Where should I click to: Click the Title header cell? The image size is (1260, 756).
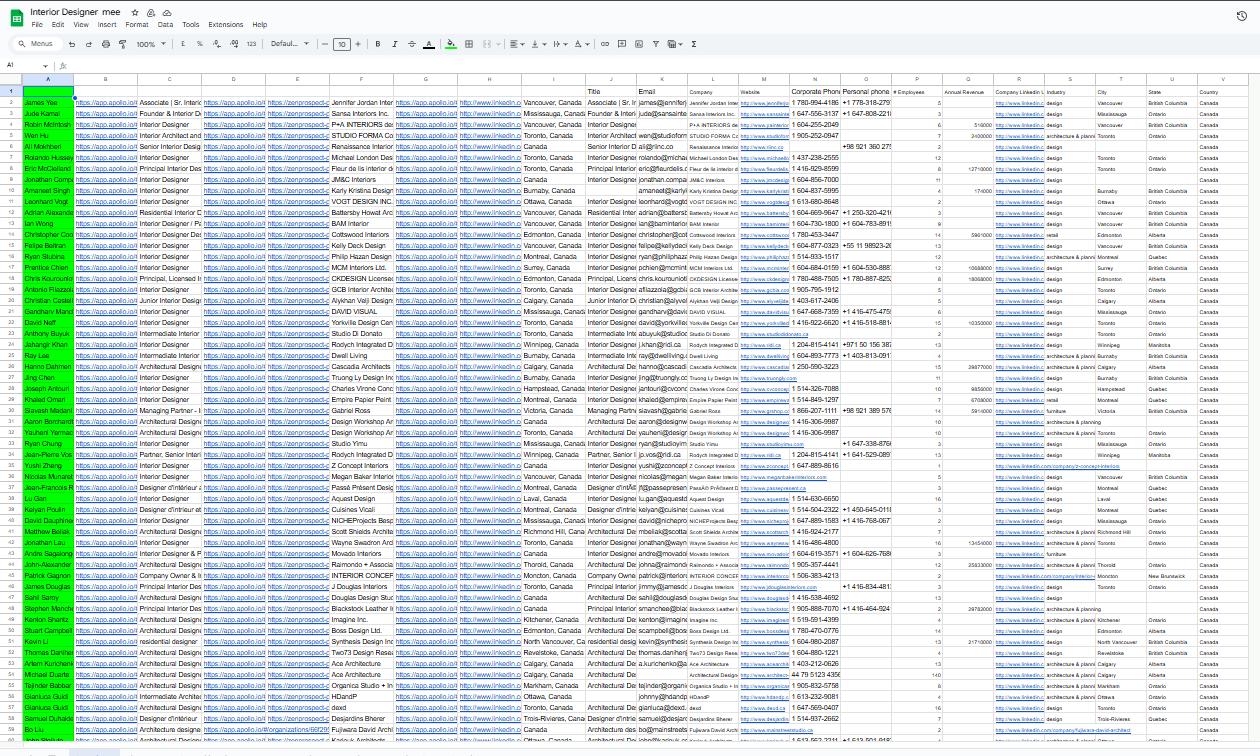(x=610, y=91)
